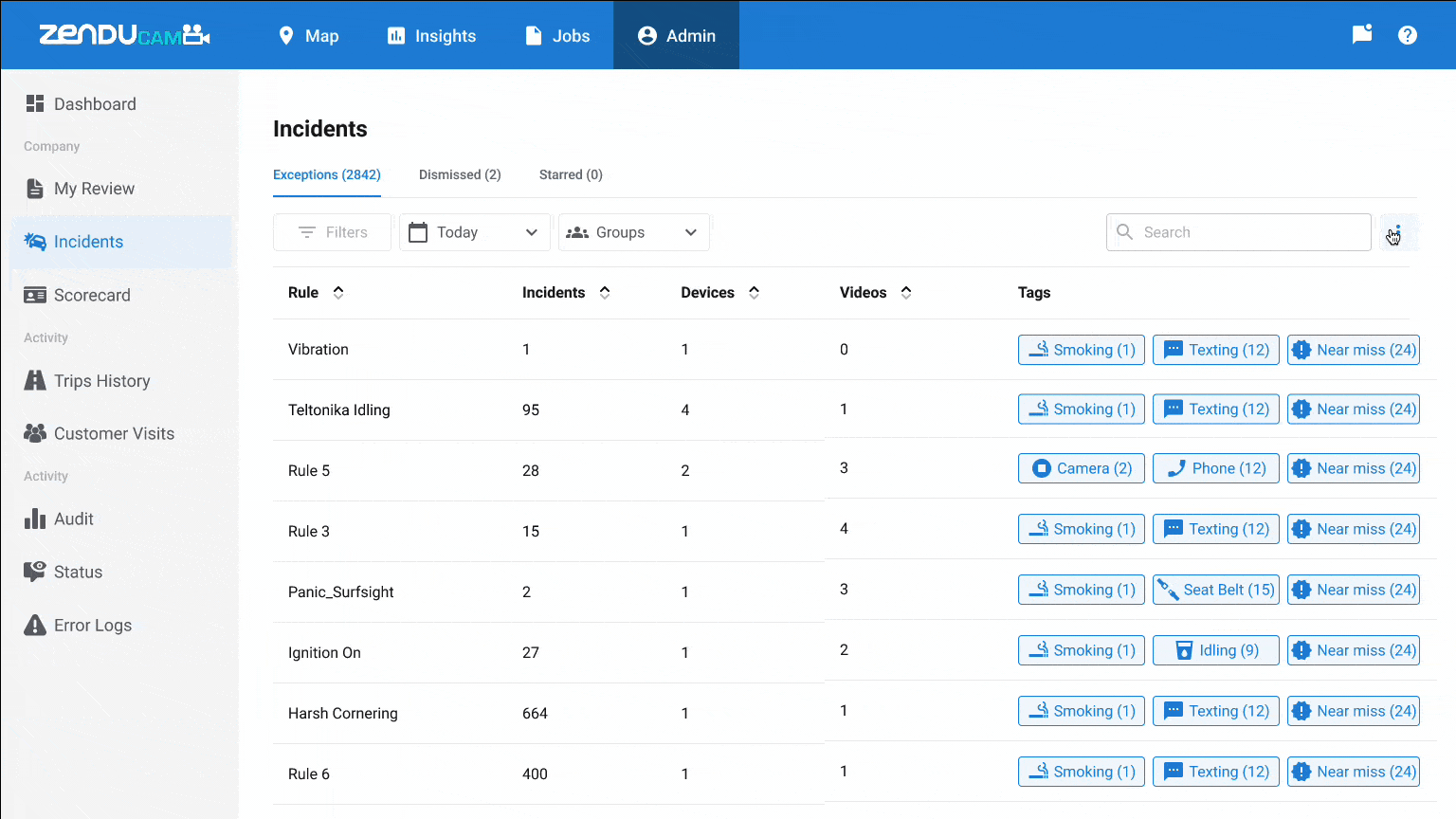1456x819 pixels.
Task: Select the Admin tab
Action: pyautogui.click(x=677, y=35)
